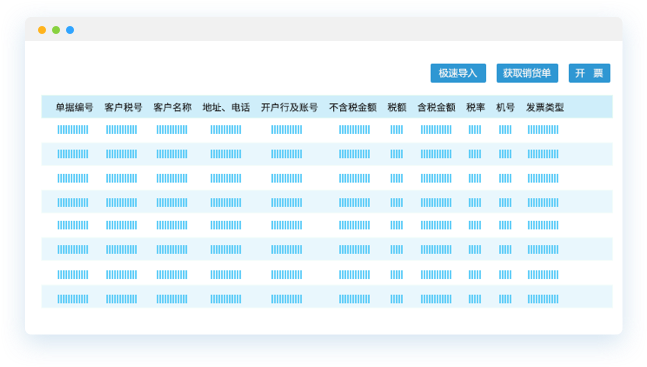Select the 开户行及账号 column header
The image size is (647, 367).
click(x=289, y=107)
